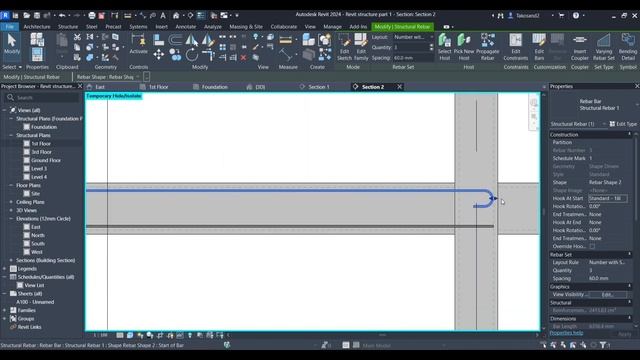The height and width of the screenshot is (360, 640).
Task: Select the Trim/Extend to Corner tool
Action: pyautogui.click(x=208, y=54)
